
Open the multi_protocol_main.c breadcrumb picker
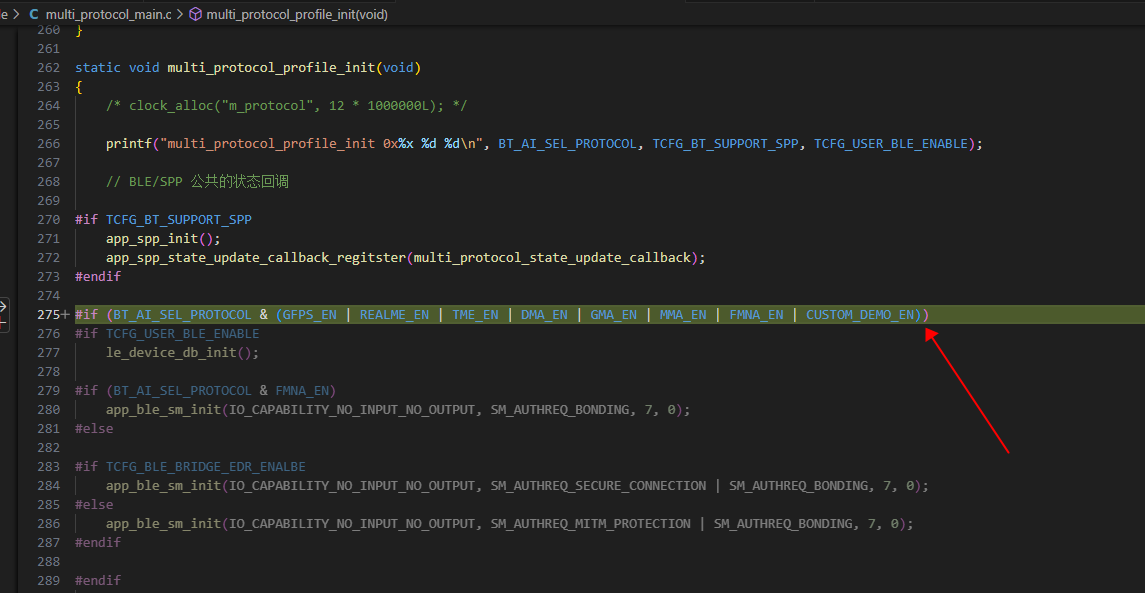pos(108,14)
